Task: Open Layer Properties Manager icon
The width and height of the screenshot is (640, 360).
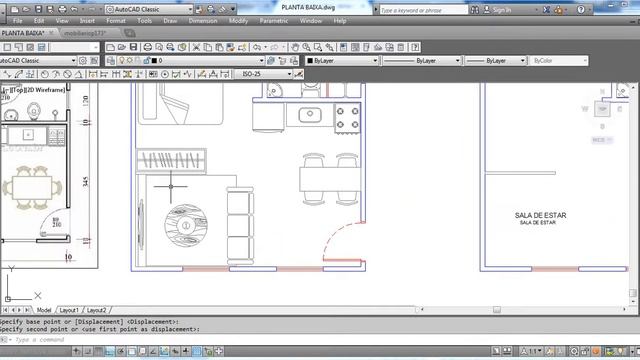Action: click(111, 61)
